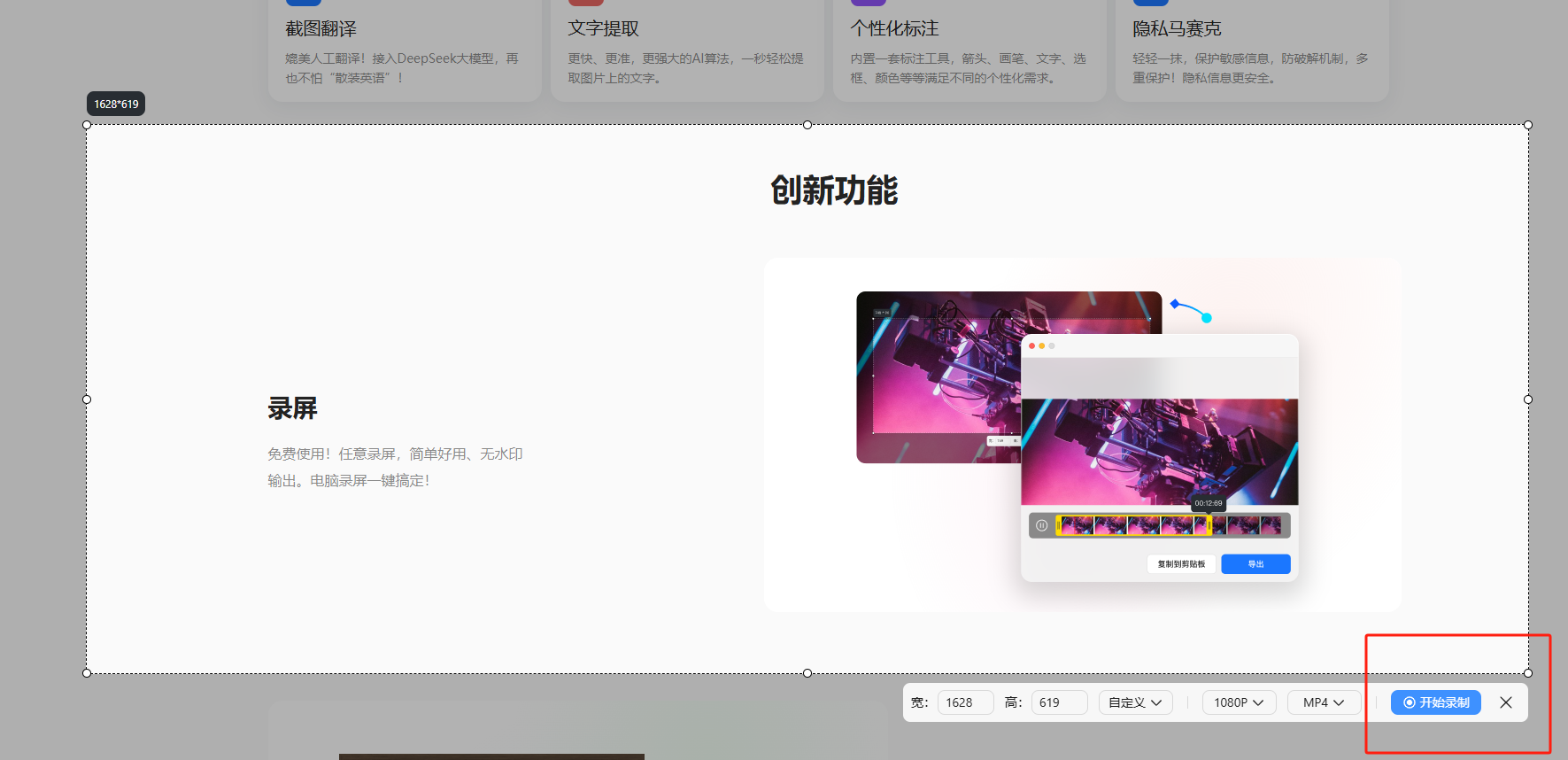Click the top-left selection resize handle
This screenshot has height=760, width=1568.
pyautogui.click(x=87, y=125)
